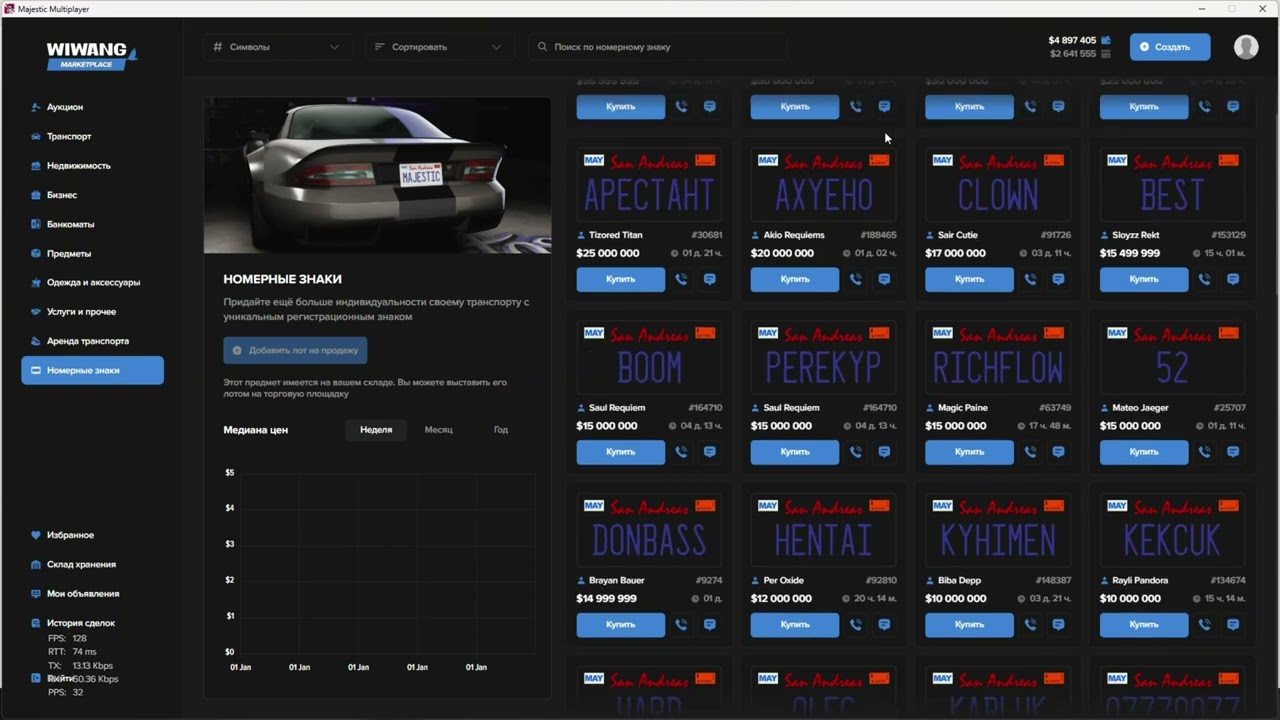Click the WIWANG Marketplace logo
Screen dimensions: 1280x720
92,55
